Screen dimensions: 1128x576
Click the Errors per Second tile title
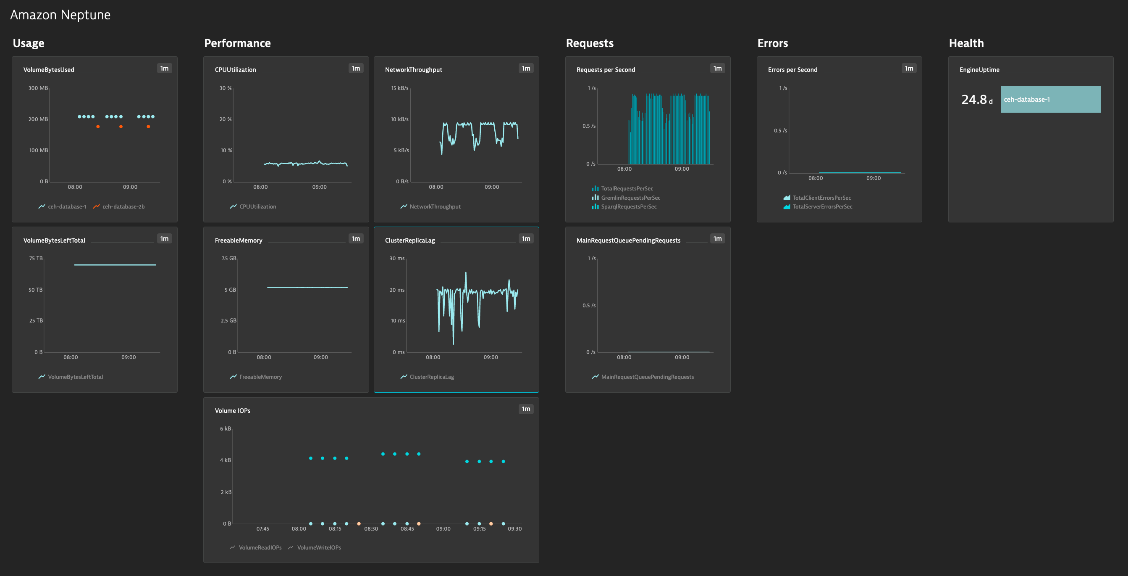793,70
